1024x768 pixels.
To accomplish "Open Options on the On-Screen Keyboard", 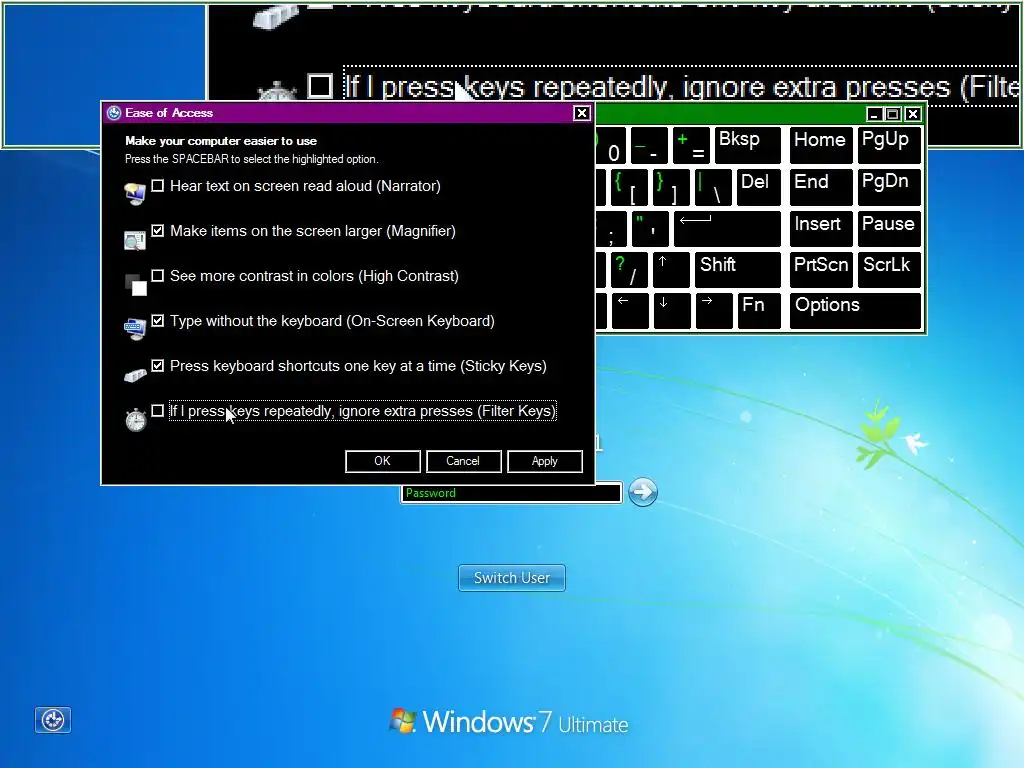I will coord(856,311).
